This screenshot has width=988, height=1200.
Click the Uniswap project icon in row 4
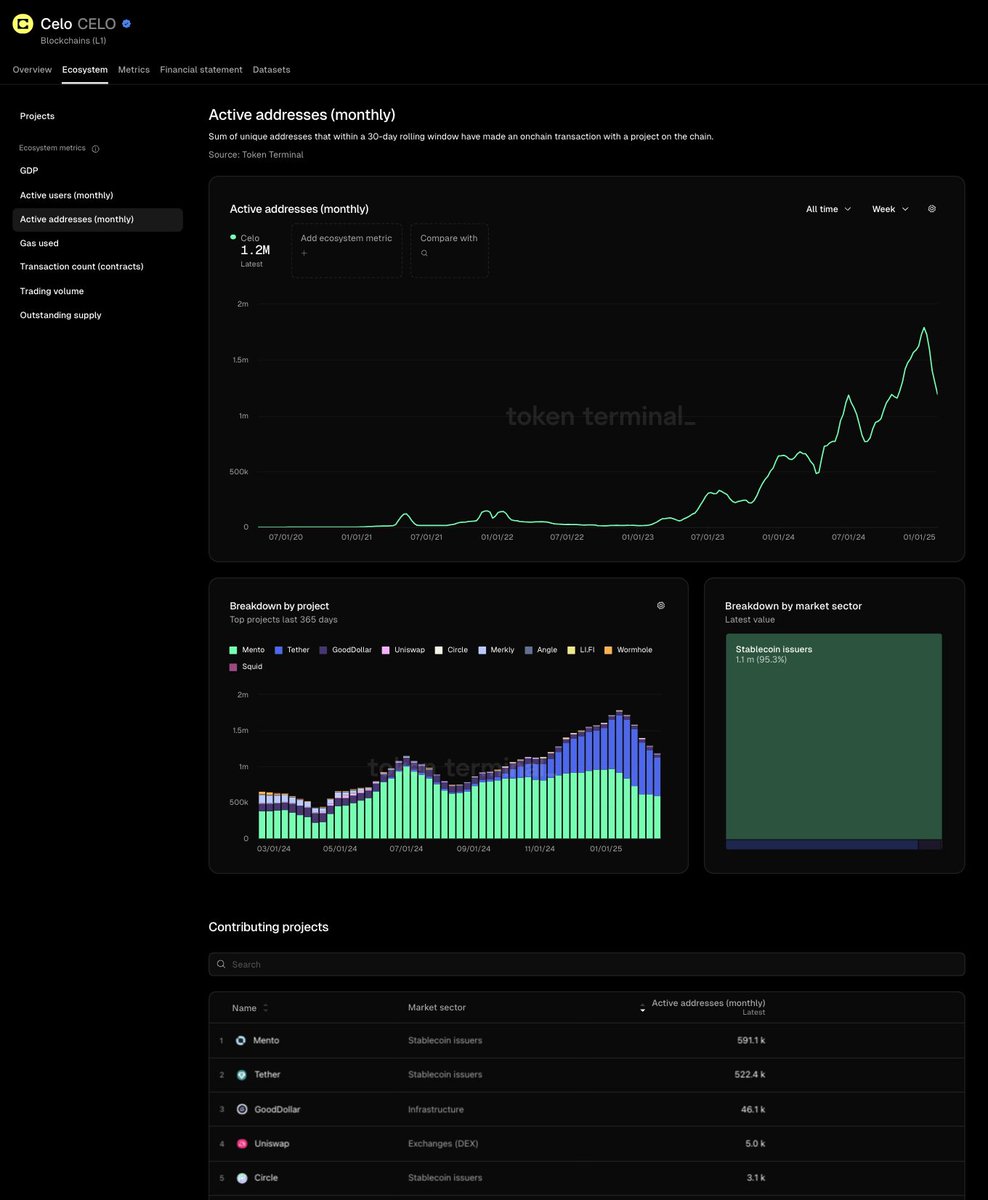pos(240,1143)
